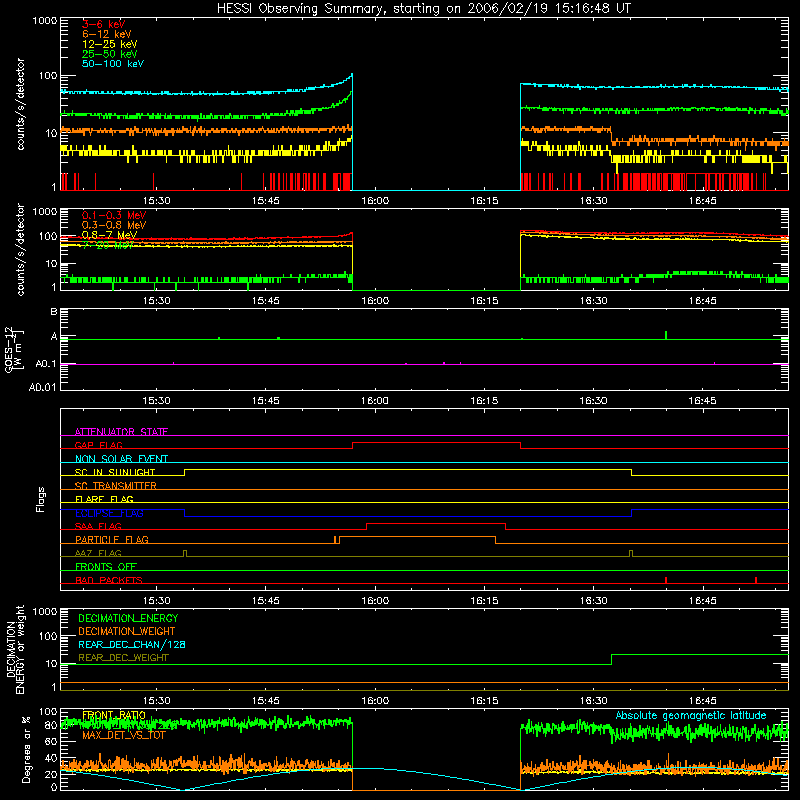
Task: Select the SC_TRANSMITTER flag label
Action: (115, 485)
